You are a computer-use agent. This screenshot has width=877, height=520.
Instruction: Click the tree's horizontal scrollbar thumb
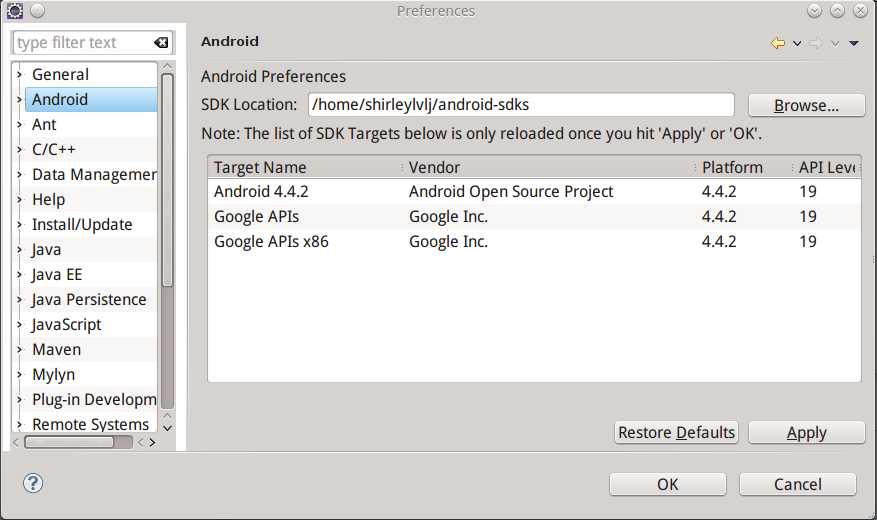point(69,442)
